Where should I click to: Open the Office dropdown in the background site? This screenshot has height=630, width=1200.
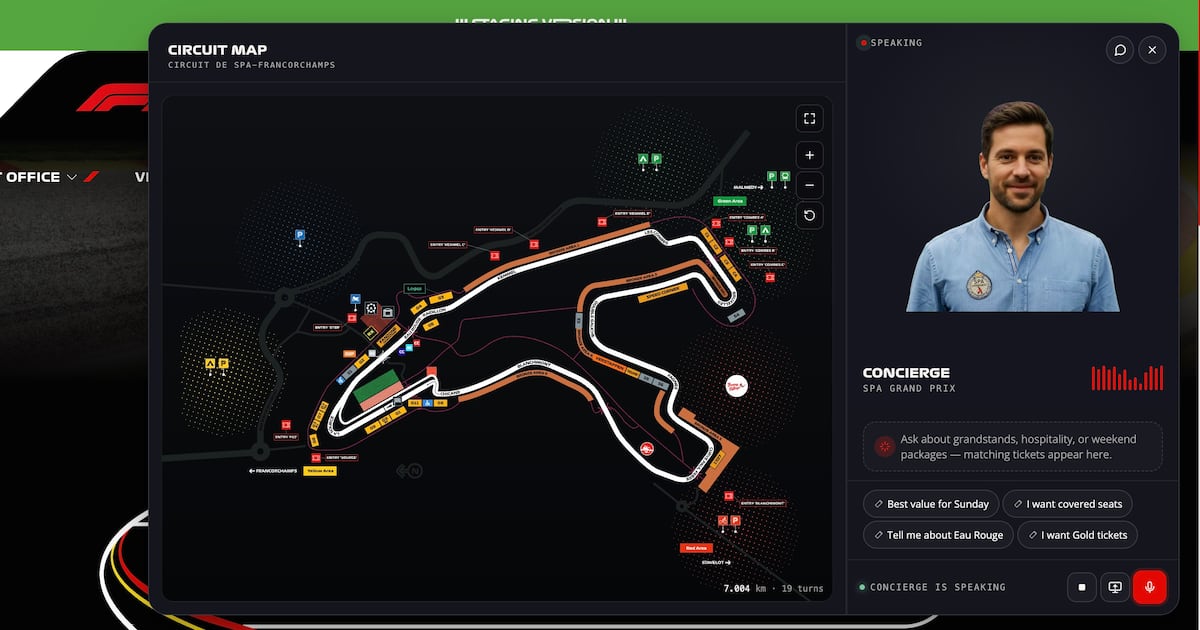41,177
